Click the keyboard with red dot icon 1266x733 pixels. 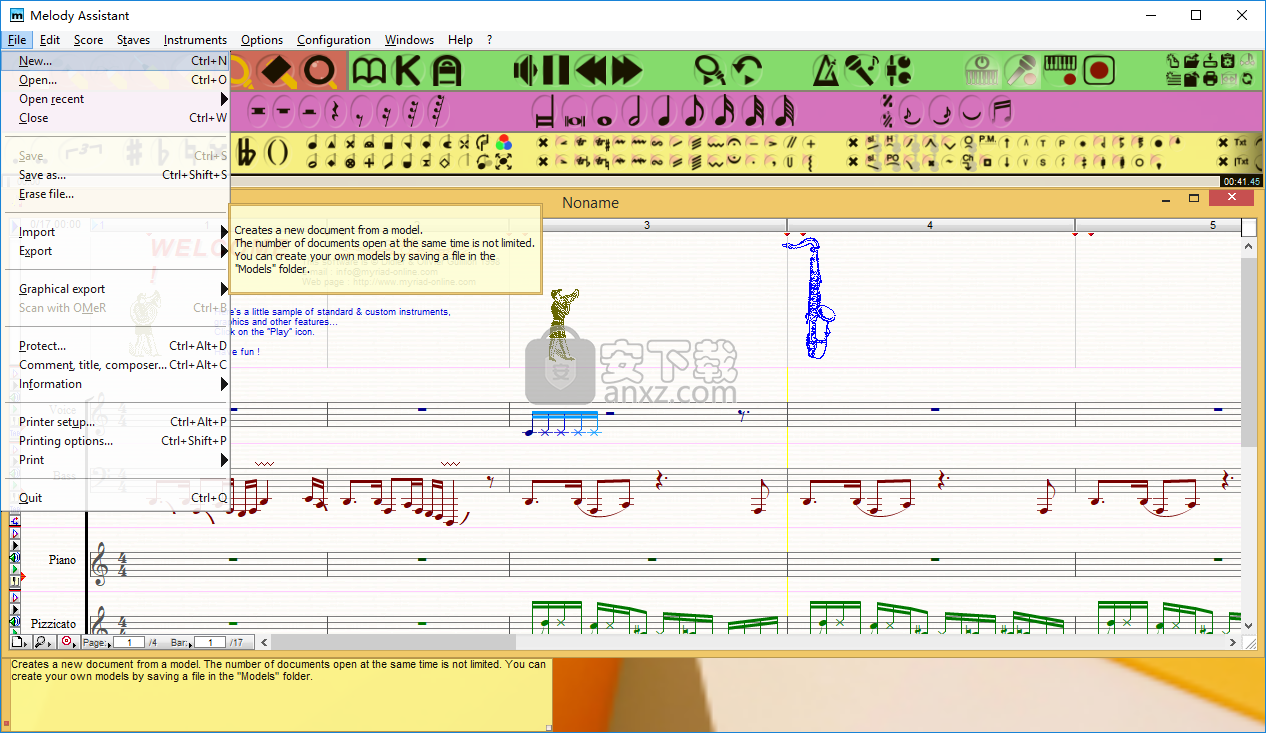1060,71
